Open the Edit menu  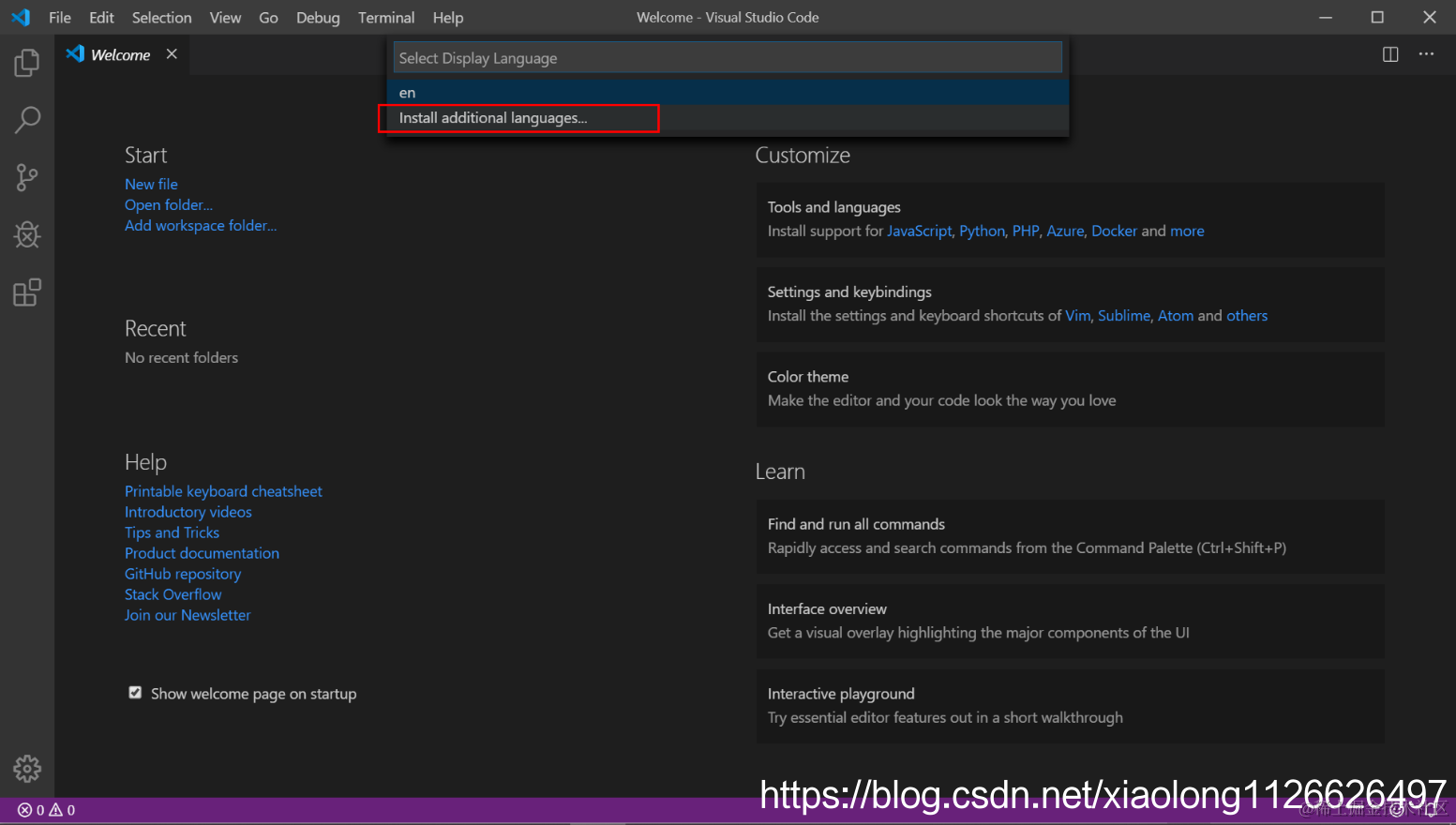101,17
